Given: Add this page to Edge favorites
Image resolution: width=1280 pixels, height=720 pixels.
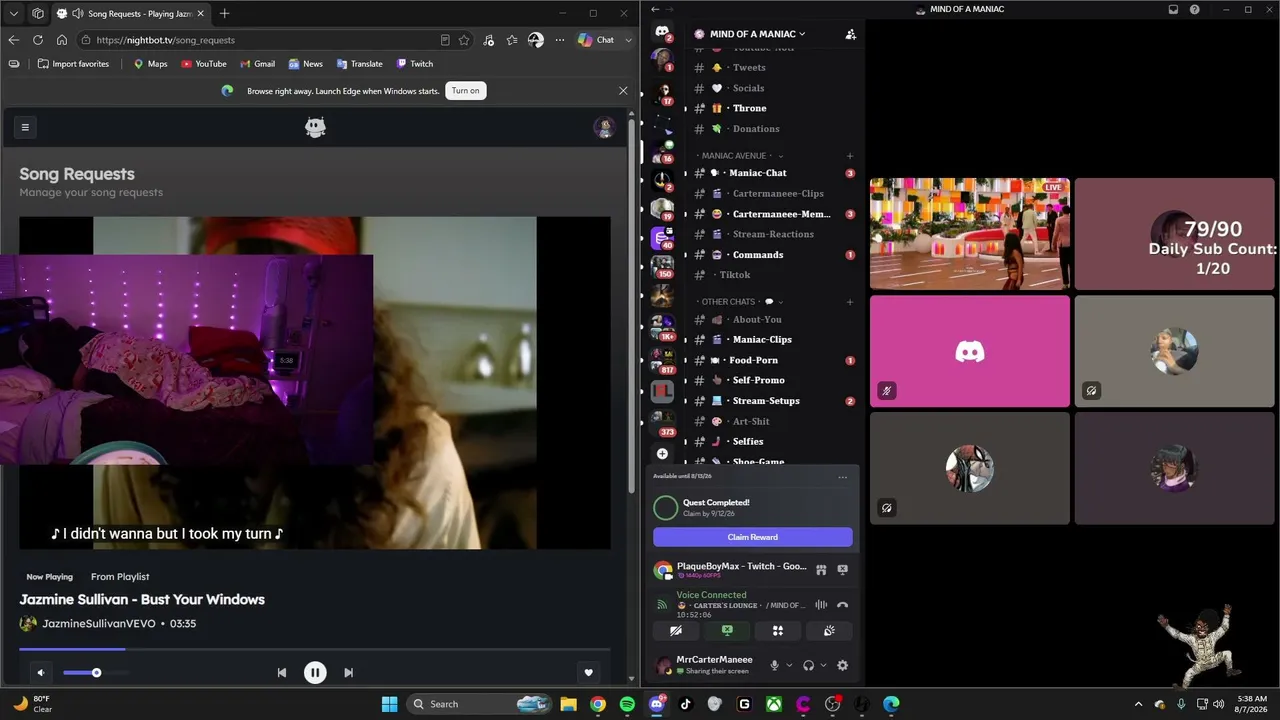Looking at the screenshot, I should click(464, 40).
